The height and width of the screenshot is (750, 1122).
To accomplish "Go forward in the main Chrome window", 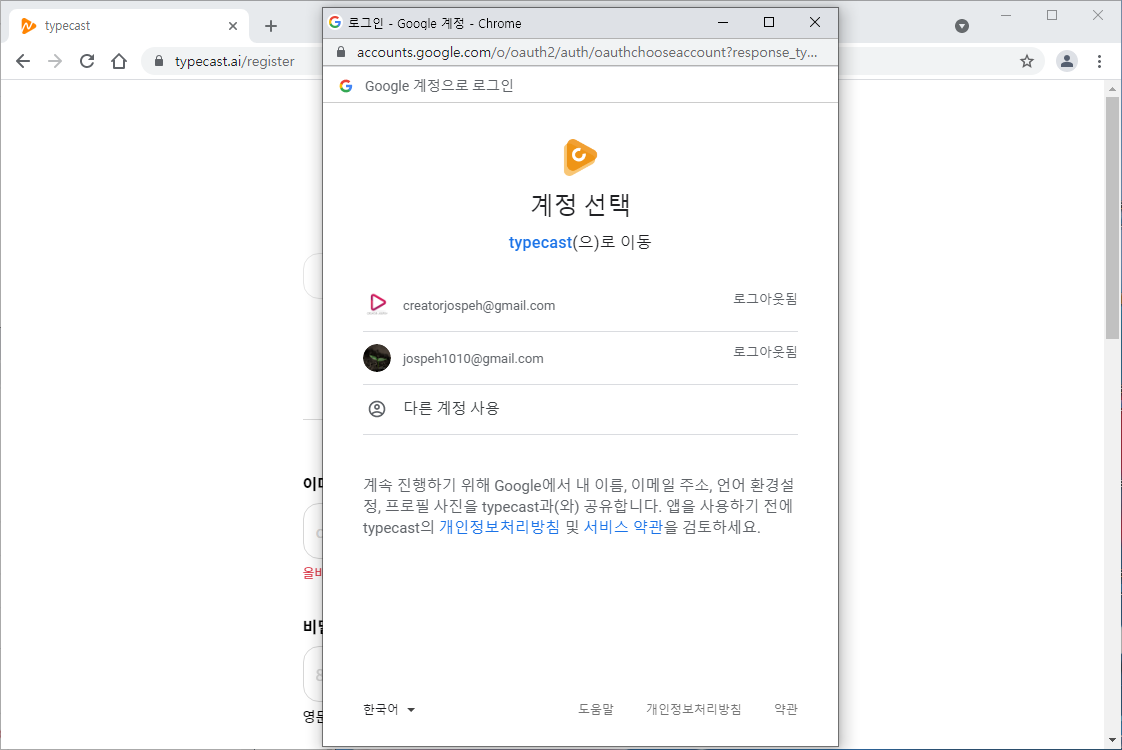I will 55,61.
